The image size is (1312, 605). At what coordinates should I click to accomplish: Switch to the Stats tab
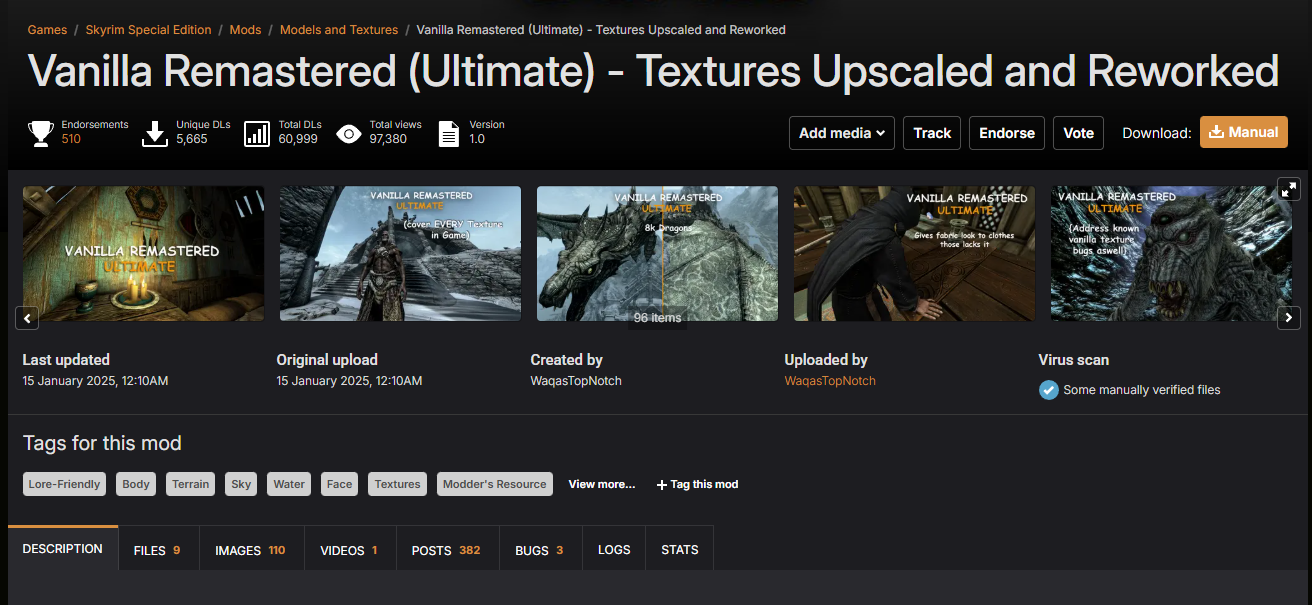point(680,550)
